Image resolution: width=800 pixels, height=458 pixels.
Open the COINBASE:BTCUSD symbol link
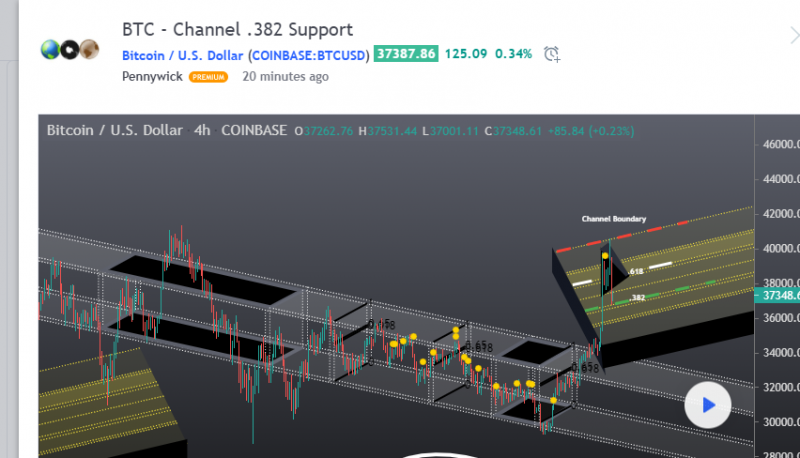click(x=308, y=54)
